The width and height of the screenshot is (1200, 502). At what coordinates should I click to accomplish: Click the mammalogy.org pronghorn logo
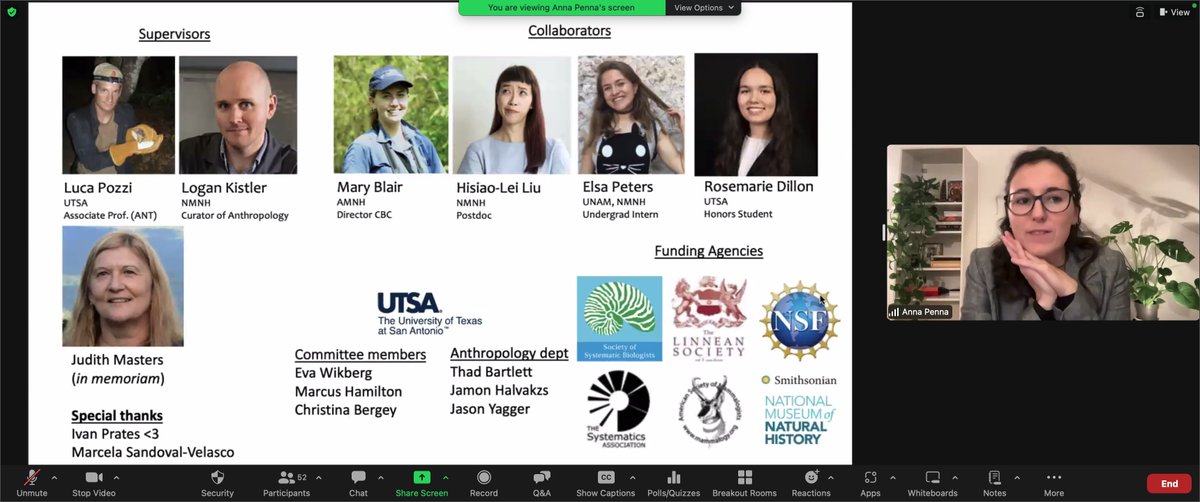point(711,412)
